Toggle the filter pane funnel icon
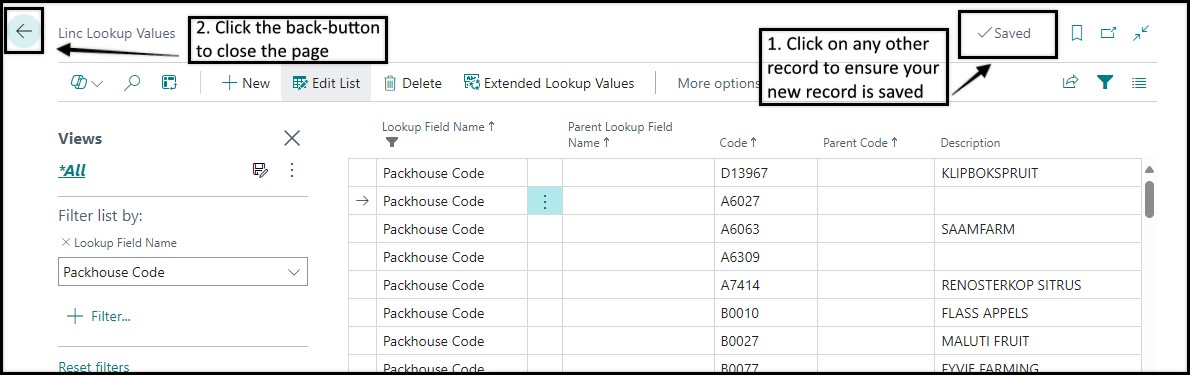The image size is (1190, 375). tap(1105, 82)
